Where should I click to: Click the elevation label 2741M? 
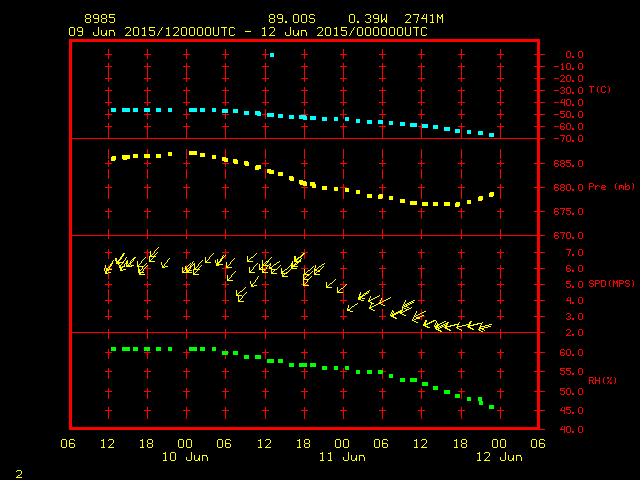pyautogui.click(x=424, y=19)
